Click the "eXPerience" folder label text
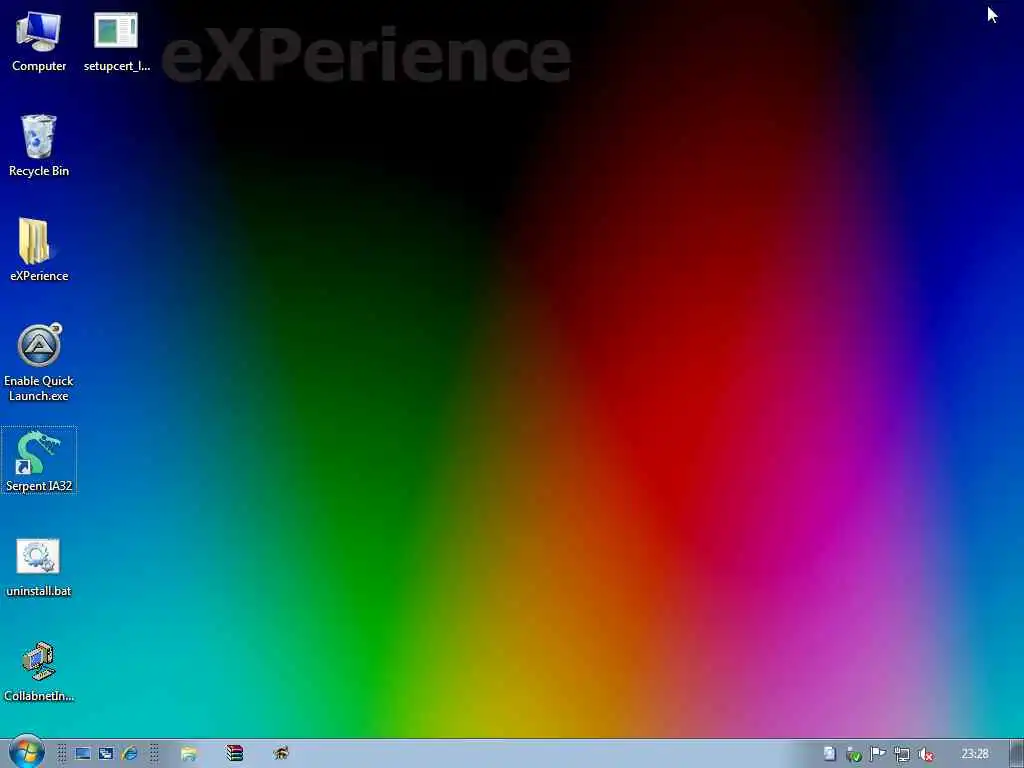Screen dimensions: 1024x768 click(39, 276)
